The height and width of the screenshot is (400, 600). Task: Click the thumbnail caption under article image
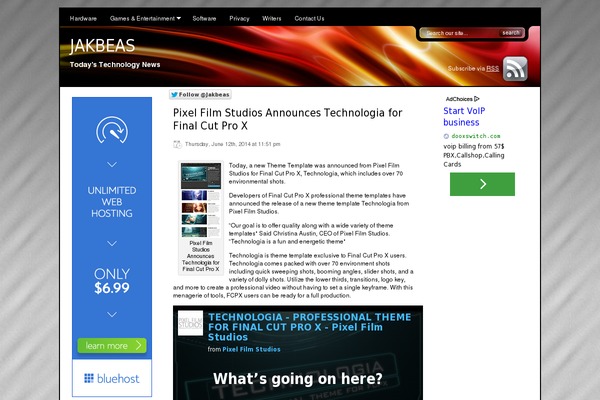201,256
